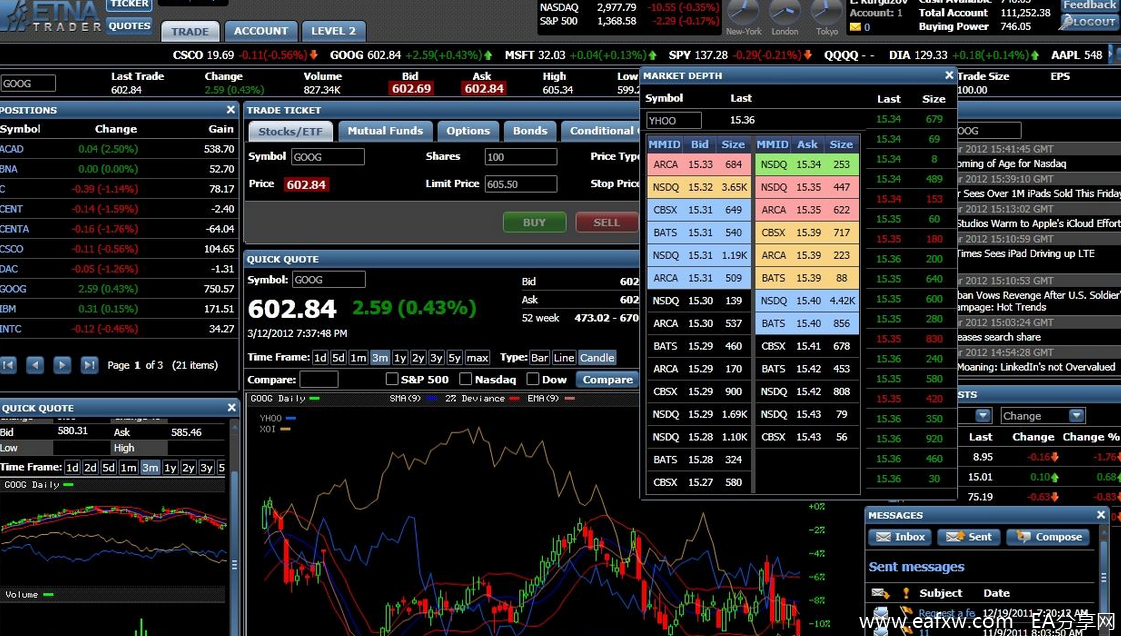Open Sent messages
Viewport: 1121px width, 636px height.
point(969,537)
